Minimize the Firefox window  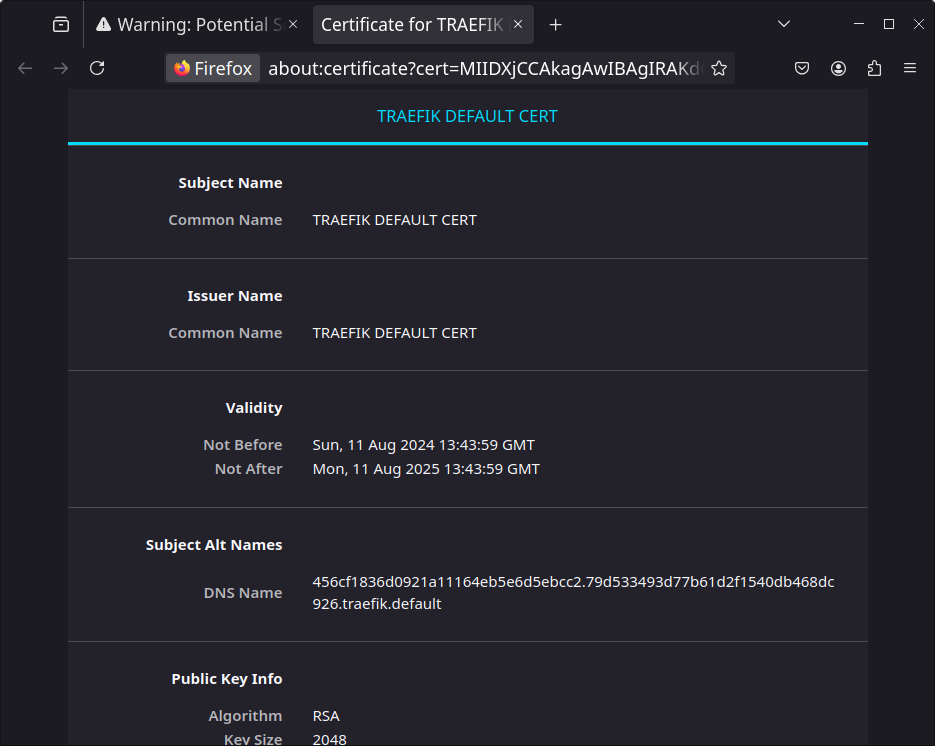[x=859, y=24]
